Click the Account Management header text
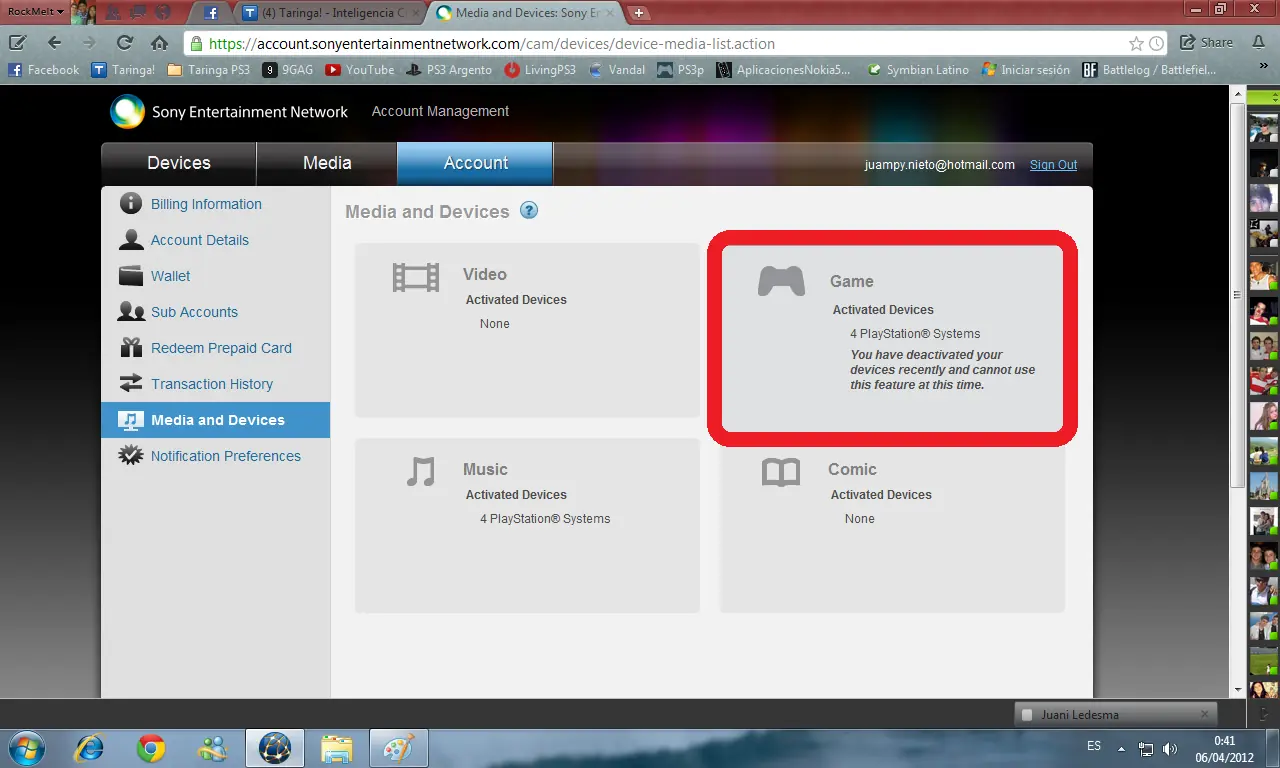The image size is (1280, 768). 440,111
